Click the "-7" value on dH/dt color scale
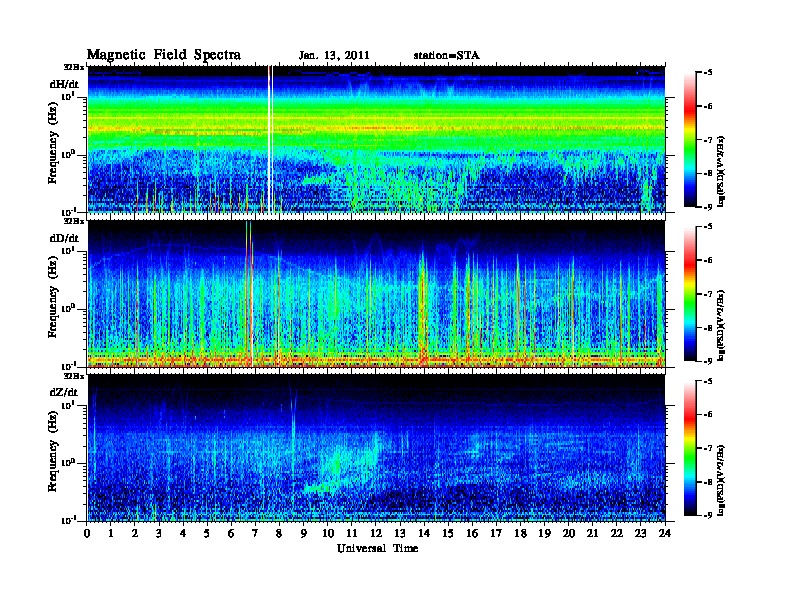792x612 pixels. click(708, 140)
